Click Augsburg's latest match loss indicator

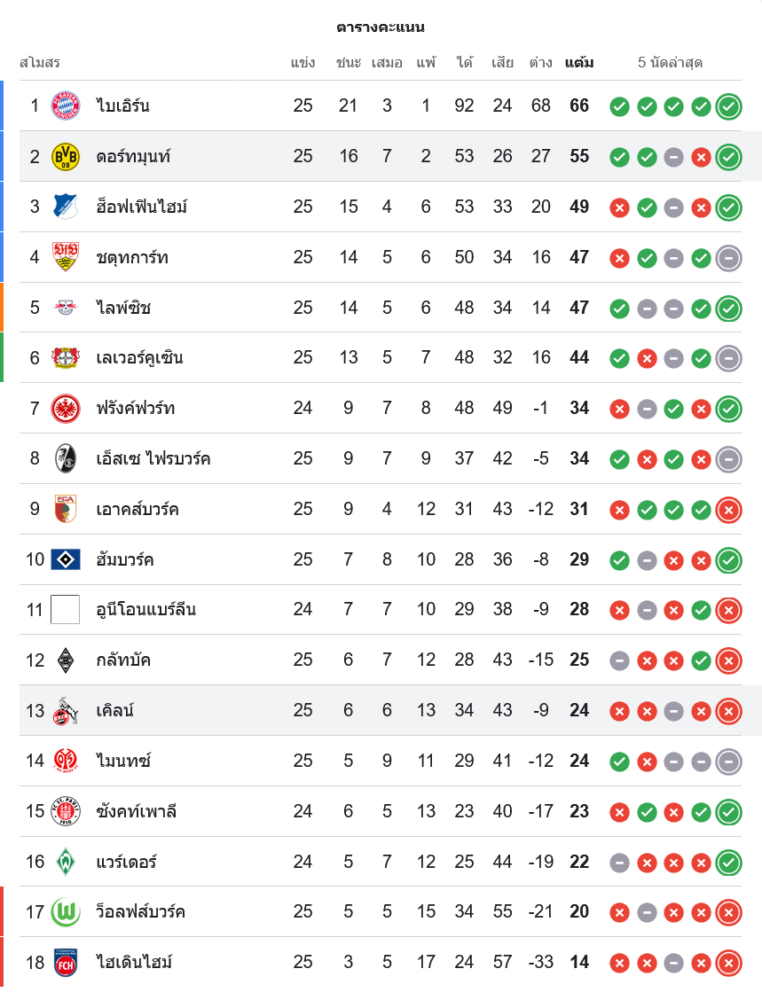pos(729,509)
